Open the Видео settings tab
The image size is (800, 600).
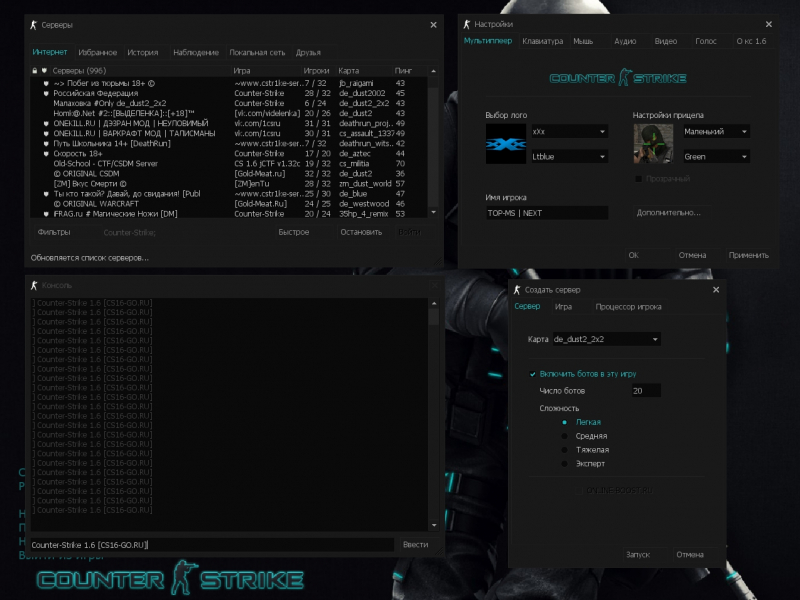[x=666, y=41]
